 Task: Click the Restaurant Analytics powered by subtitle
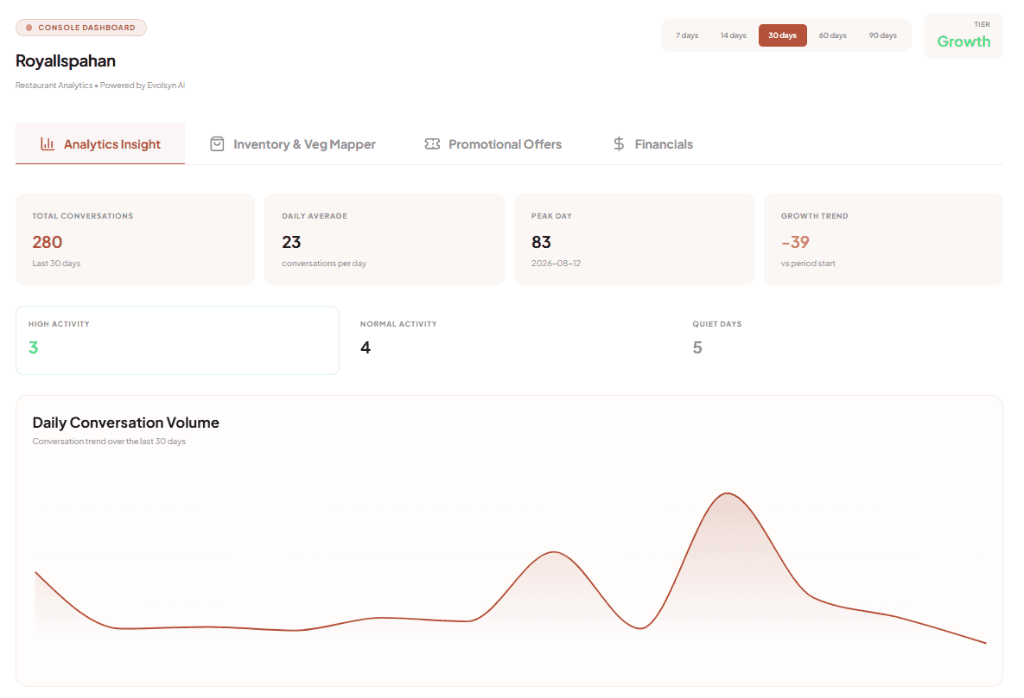click(100, 85)
